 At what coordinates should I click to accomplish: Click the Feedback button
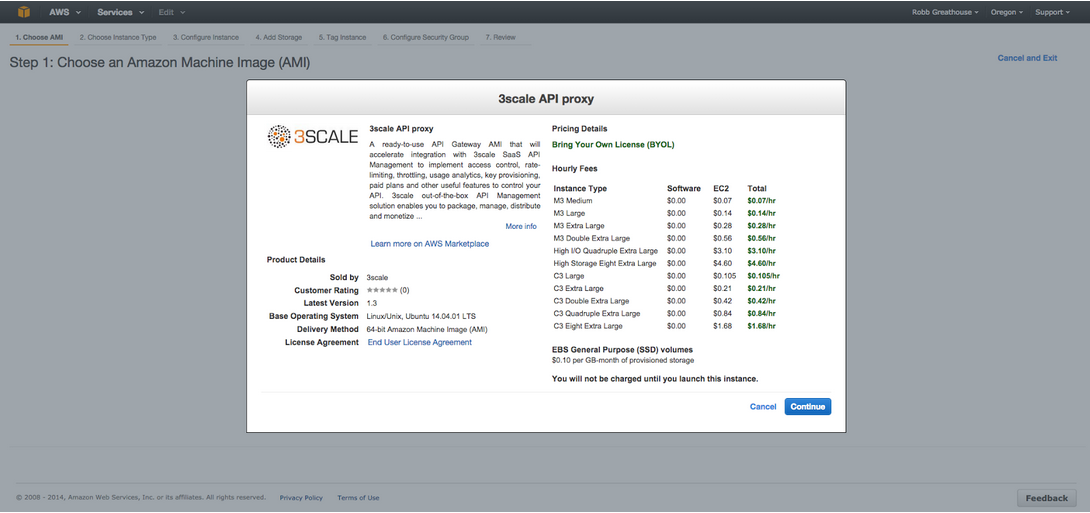click(x=1046, y=498)
